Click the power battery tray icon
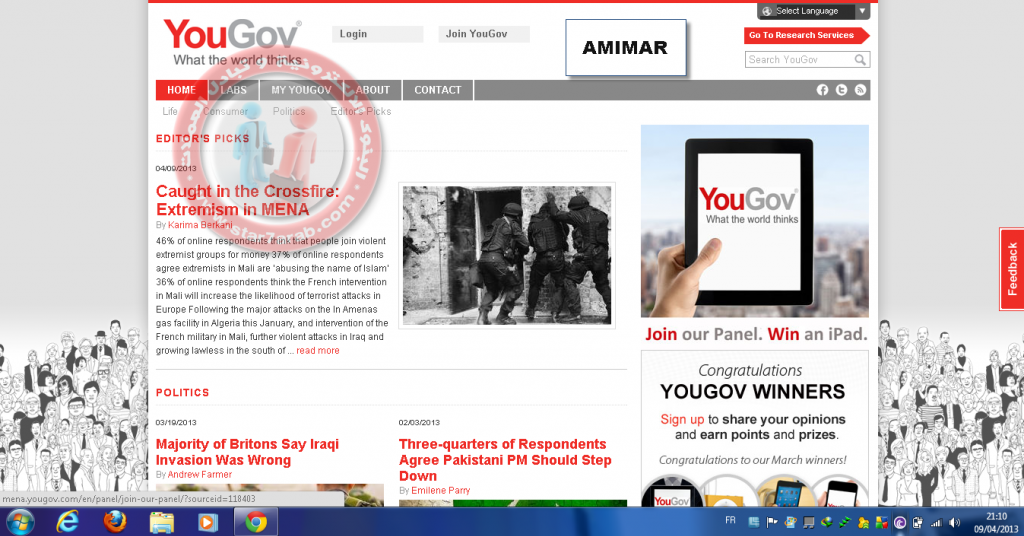Viewport: 1024px width, 536px height. pos(917,522)
